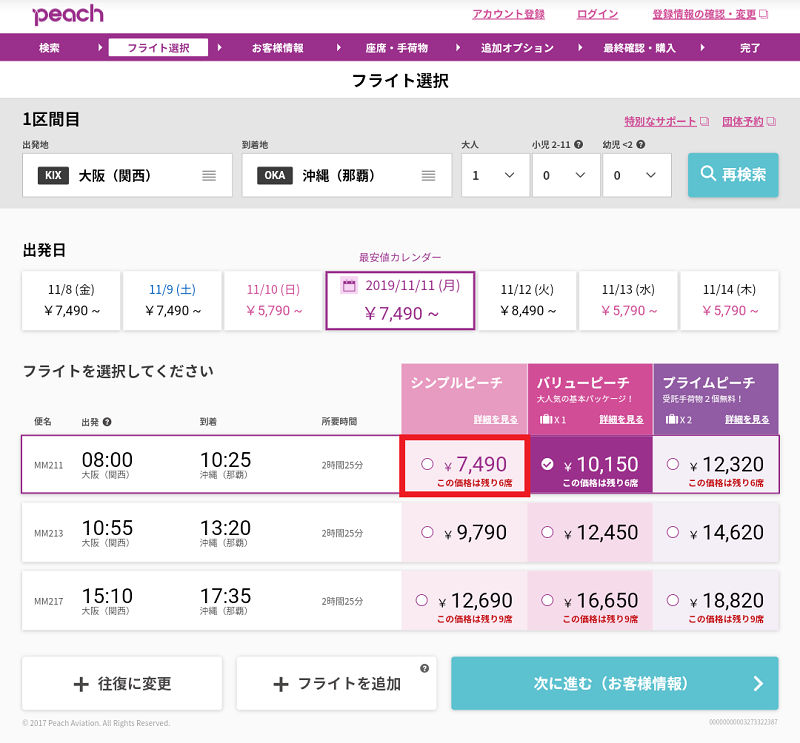Go to the 検索 step
This screenshot has width=800, height=743.
coord(49,48)
